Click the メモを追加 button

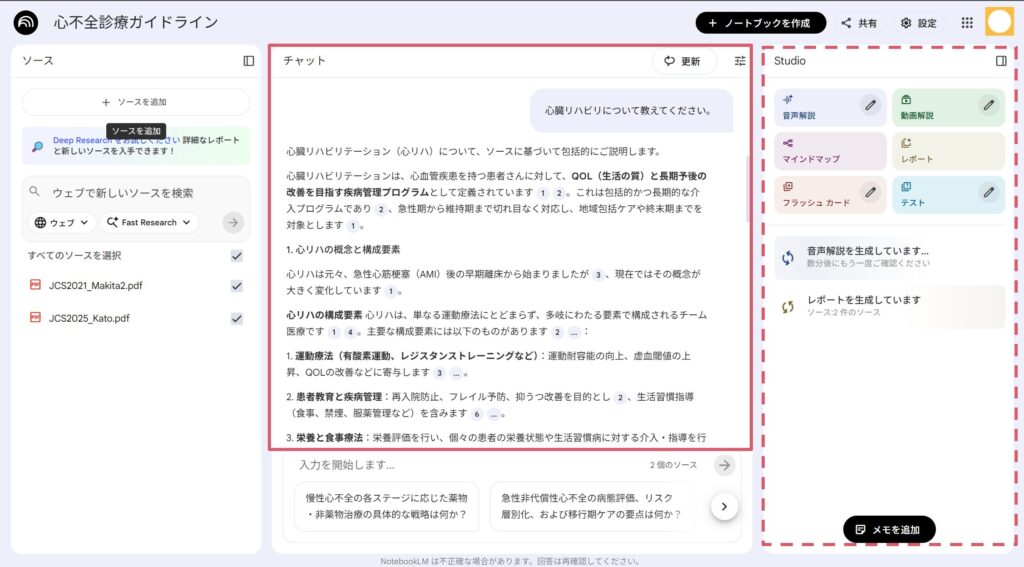click(888, 528)
